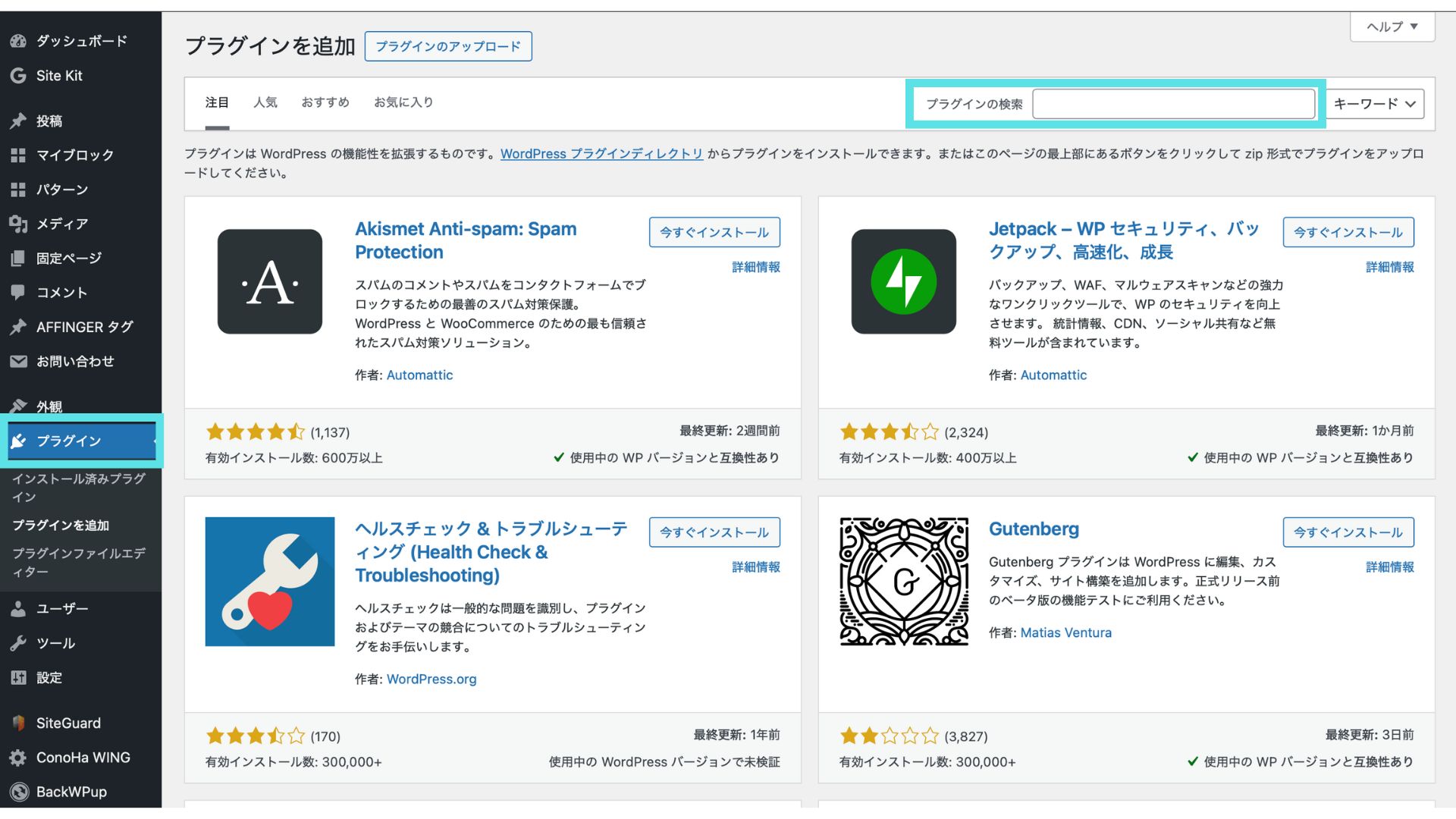Open プラグインファイルエディター submenu item

point(80,563)
